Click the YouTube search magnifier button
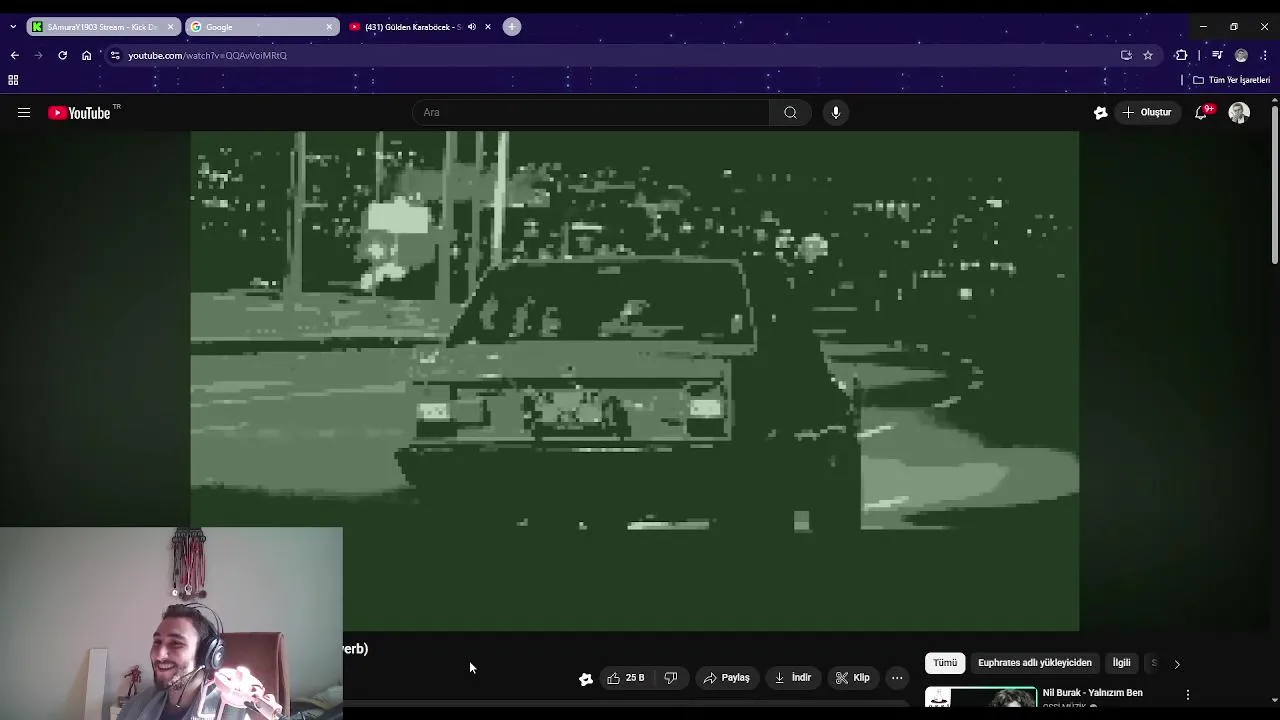Viewport: 1280px width, 720px height. click(790, 113)
